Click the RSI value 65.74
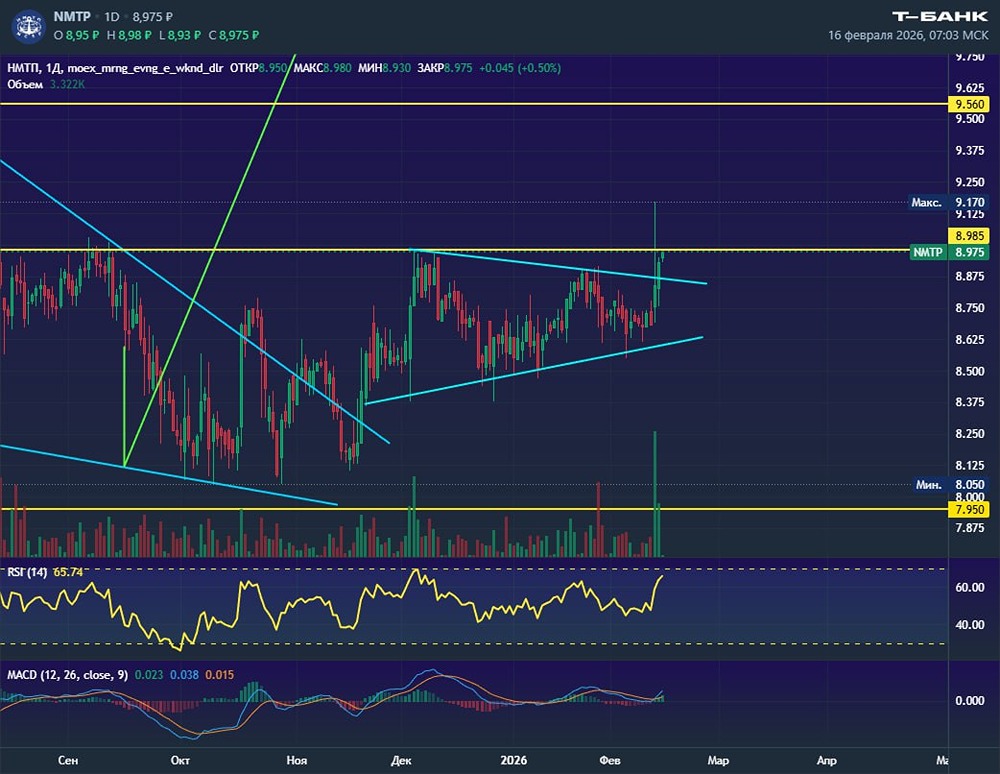This screenshot has height=774, width=1000. point(68,572)
